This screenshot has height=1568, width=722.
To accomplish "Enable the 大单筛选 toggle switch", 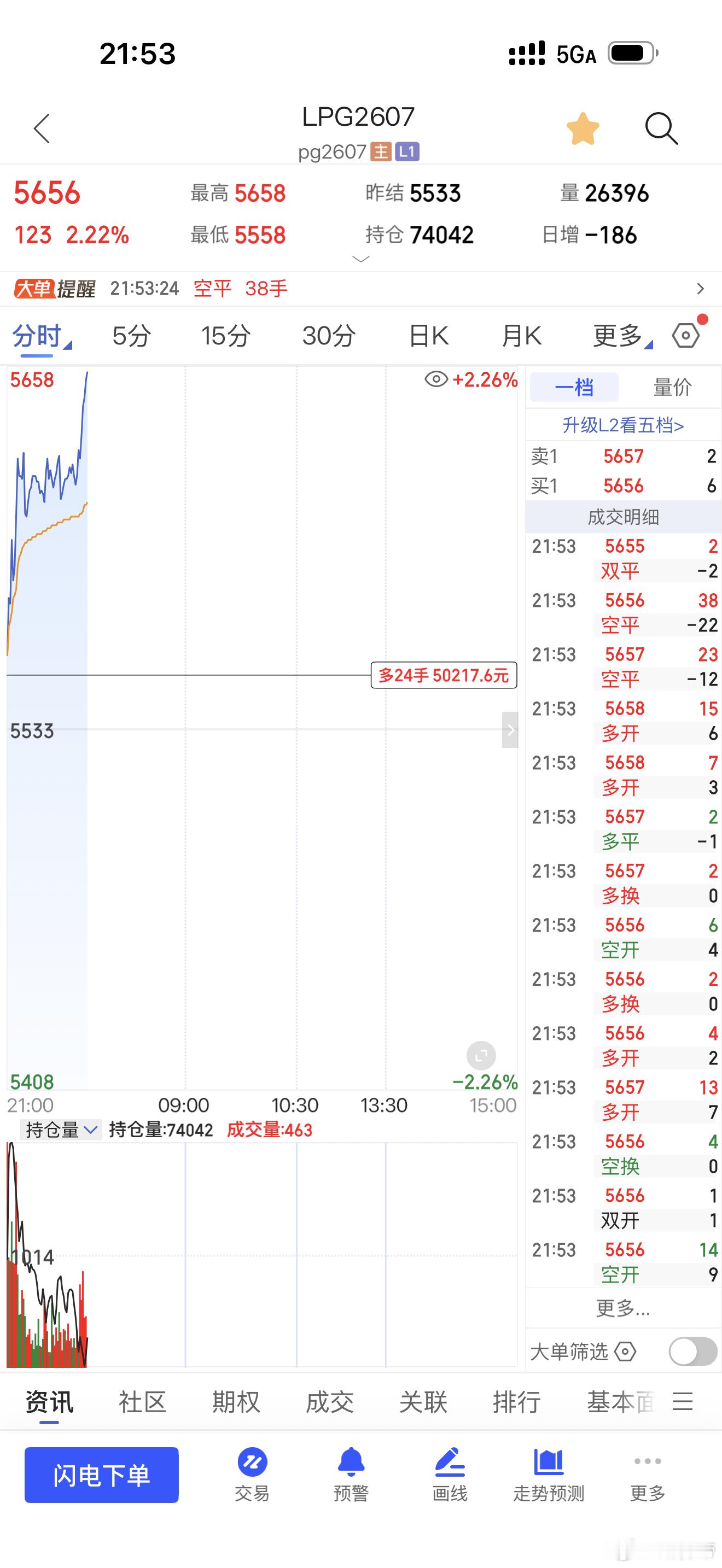I will point(693,1352).
